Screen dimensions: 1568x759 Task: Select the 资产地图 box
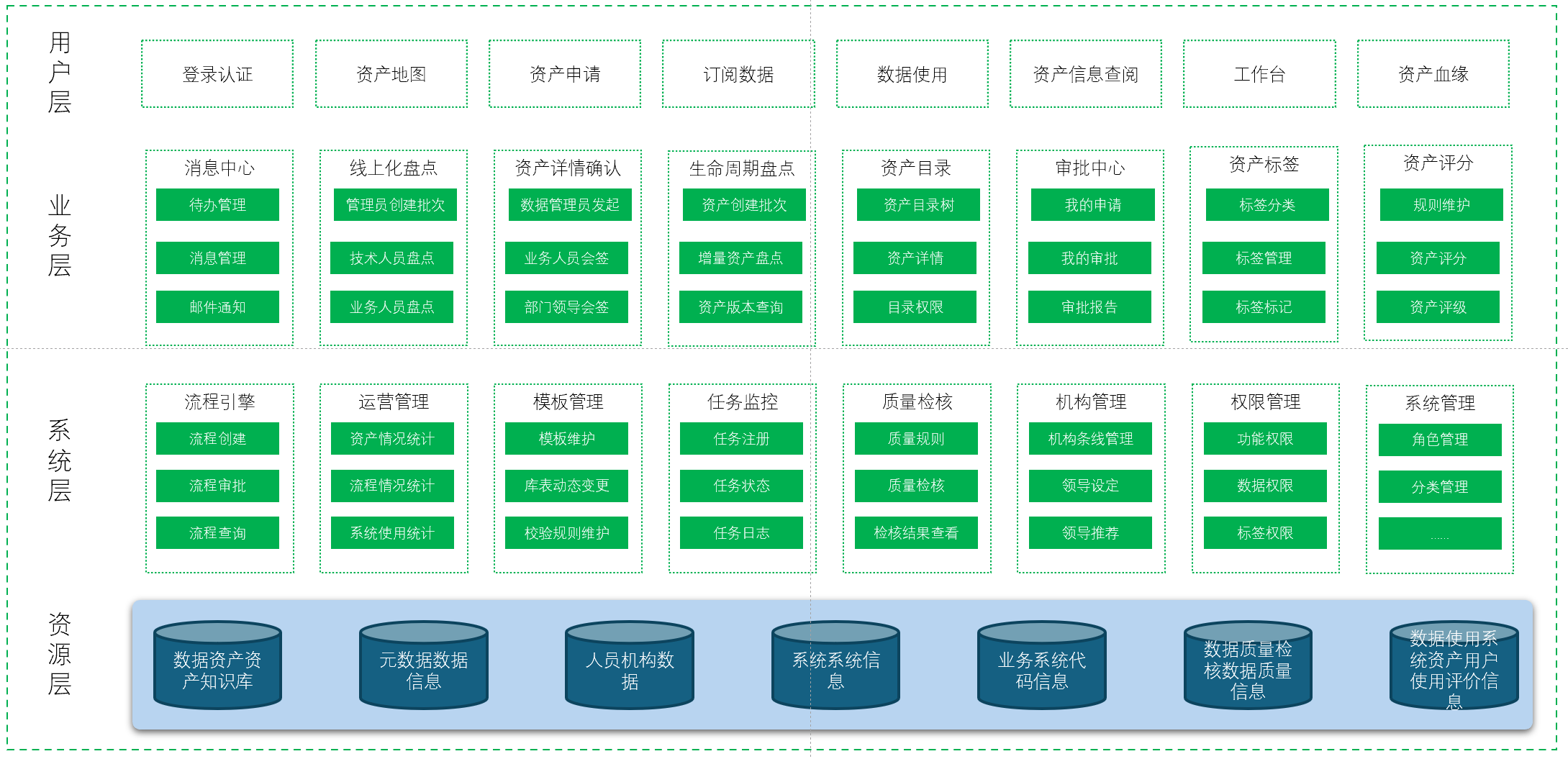point(391,74)
